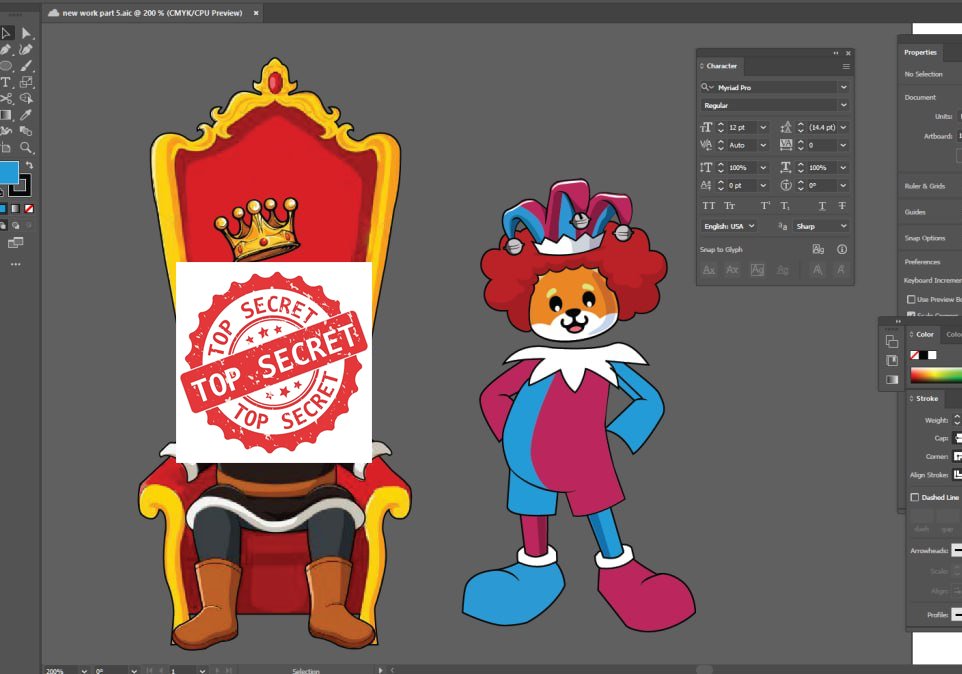Image resolution: width=962 pixels, height=674 pixels.
Task: Click the tracking value field showing 0
Action: pyautogui.click(x=822, y=145)
